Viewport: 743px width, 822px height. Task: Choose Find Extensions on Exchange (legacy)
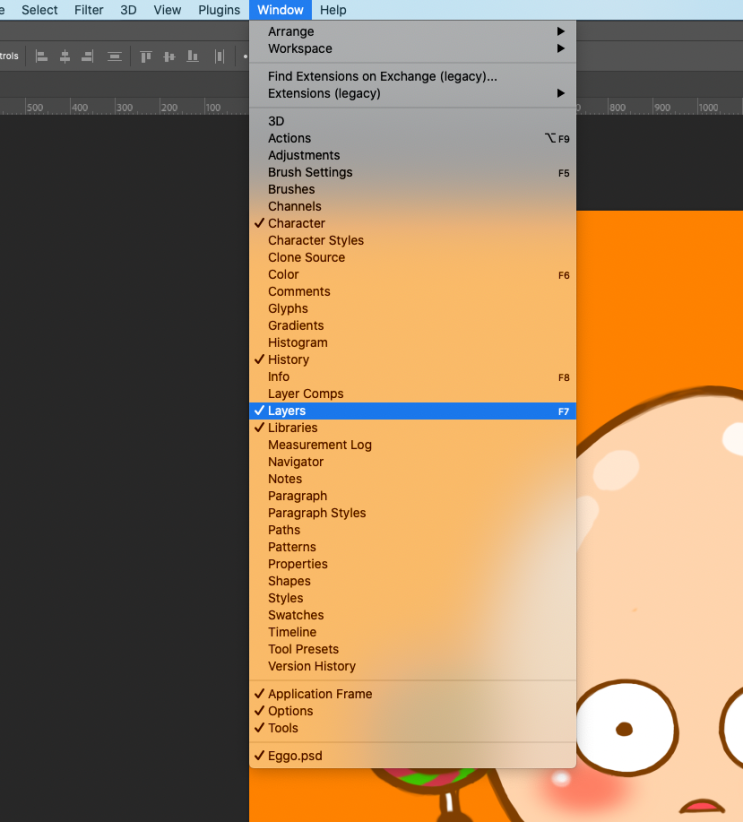point(412,77)
